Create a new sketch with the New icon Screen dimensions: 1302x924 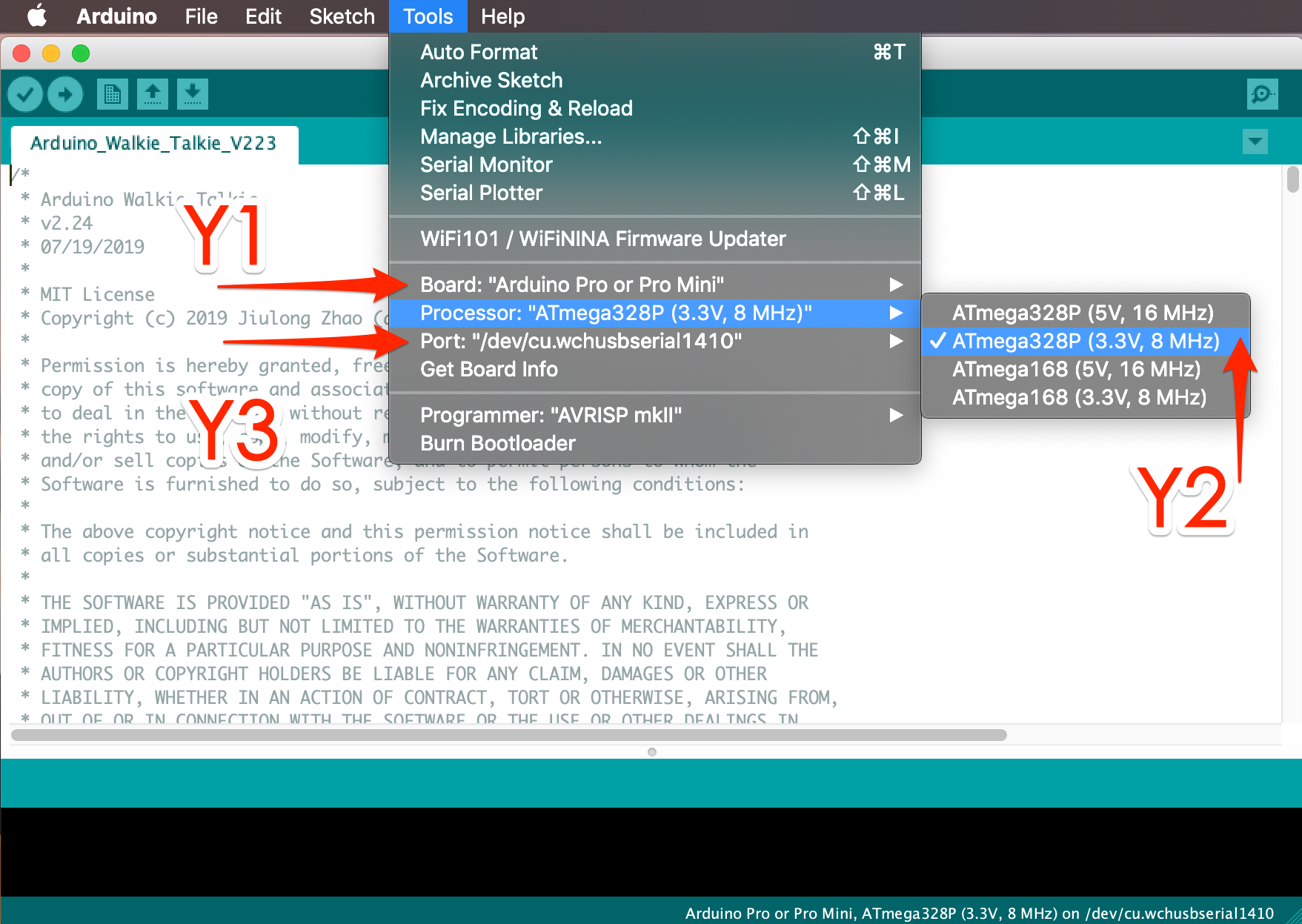click(112, 94)
